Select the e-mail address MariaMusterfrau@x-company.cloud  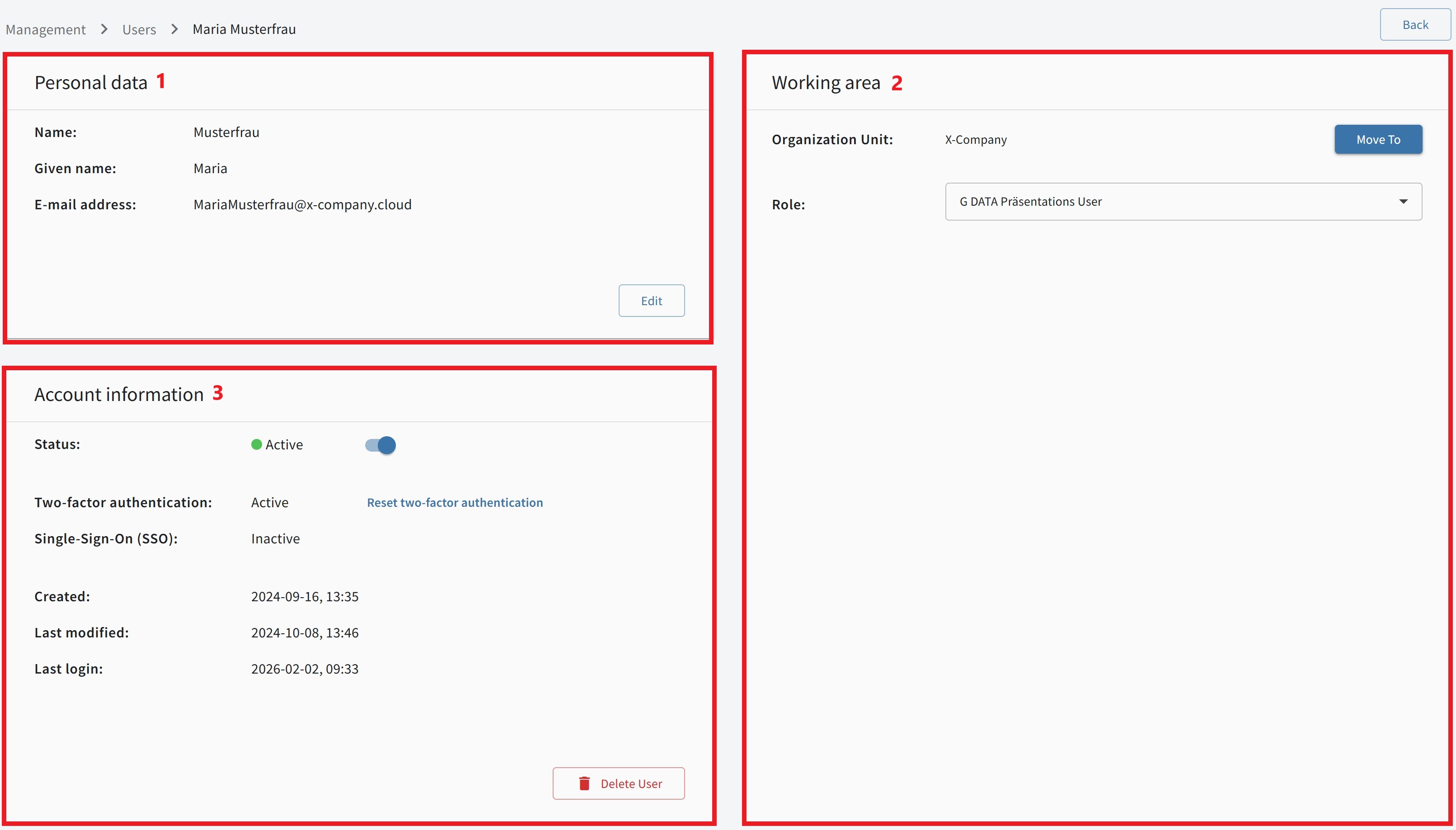point(302,204)
